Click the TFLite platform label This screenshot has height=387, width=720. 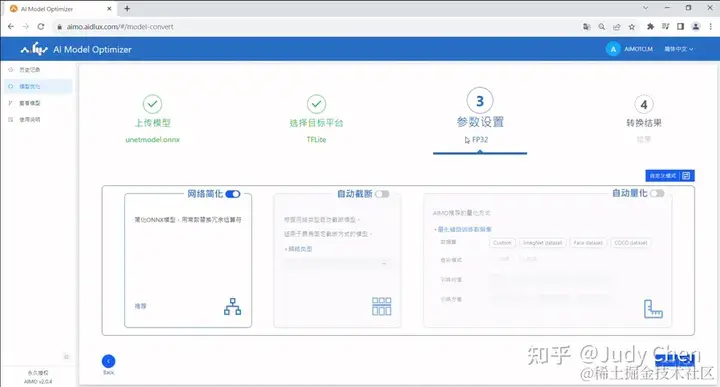pos(316,140)
